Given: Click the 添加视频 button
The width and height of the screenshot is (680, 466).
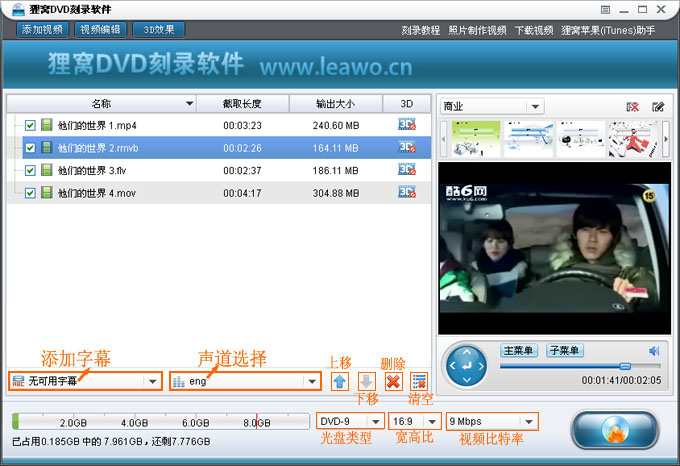Looking at the screenshot, I should click(42, 29).
